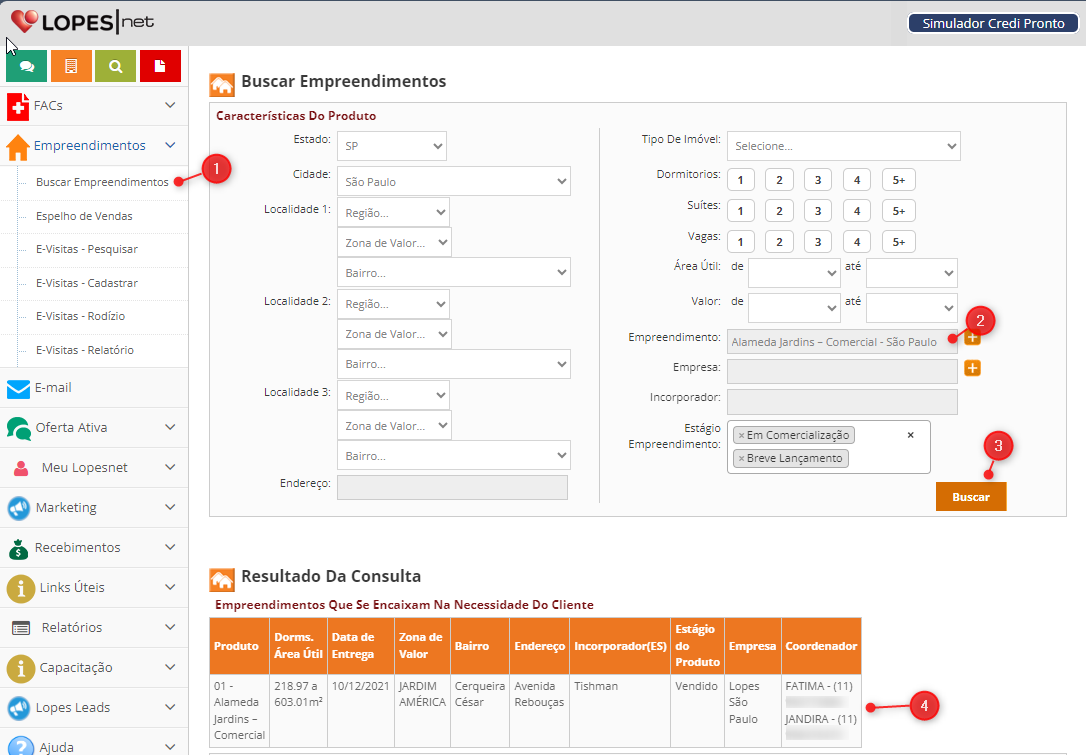The image size is (1086, 755).
Task: Click the olive green search icon
Action: click(116, 66)
